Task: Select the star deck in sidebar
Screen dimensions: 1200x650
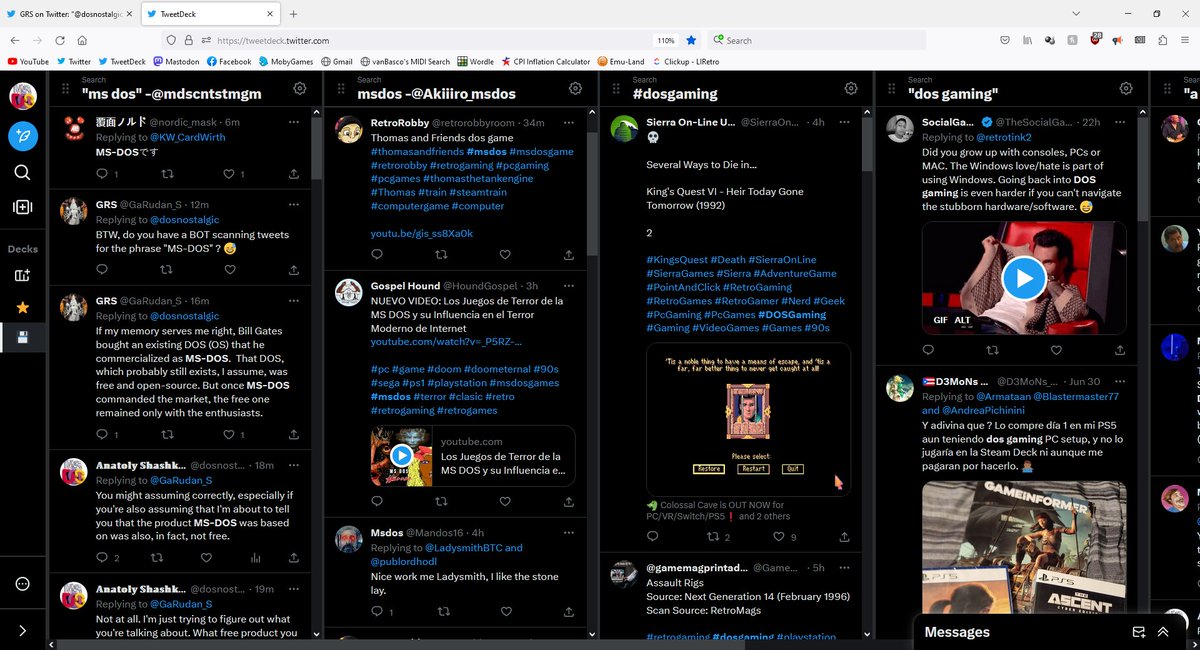Action: pos(22,307)
